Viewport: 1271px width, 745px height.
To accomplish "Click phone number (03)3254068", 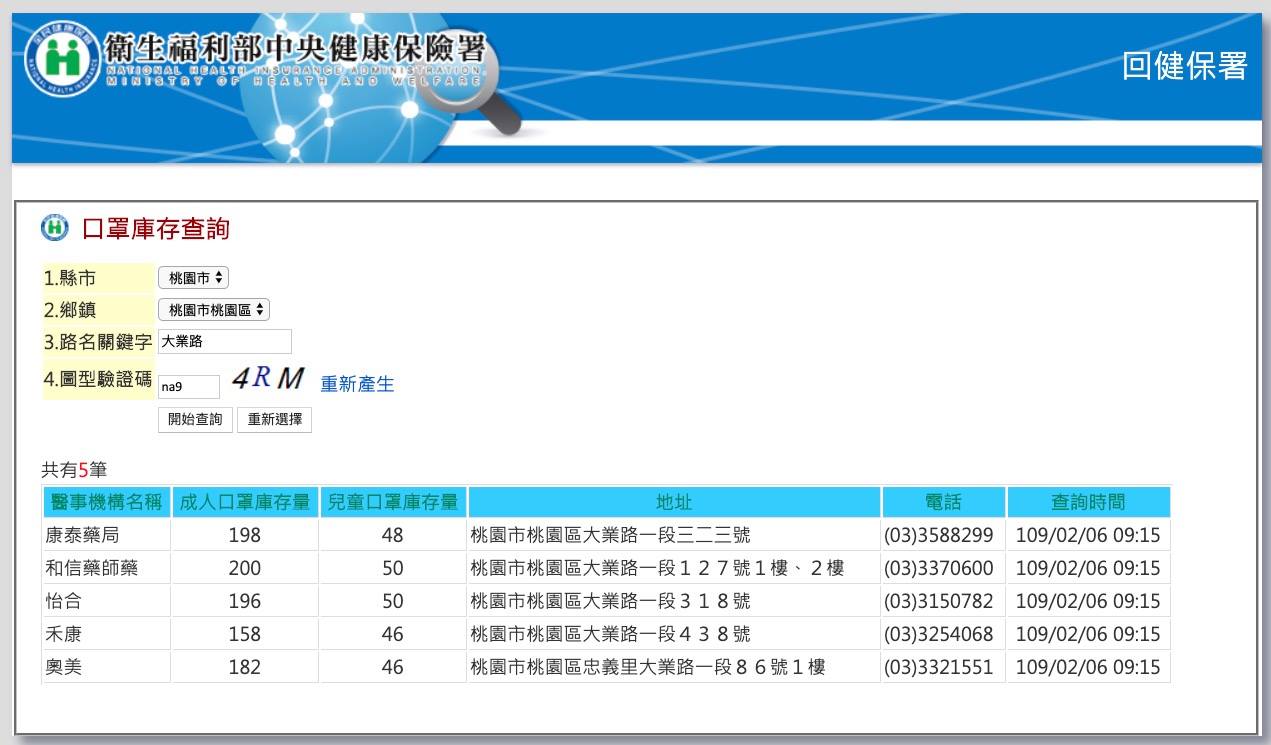I will tap(939, 634).
